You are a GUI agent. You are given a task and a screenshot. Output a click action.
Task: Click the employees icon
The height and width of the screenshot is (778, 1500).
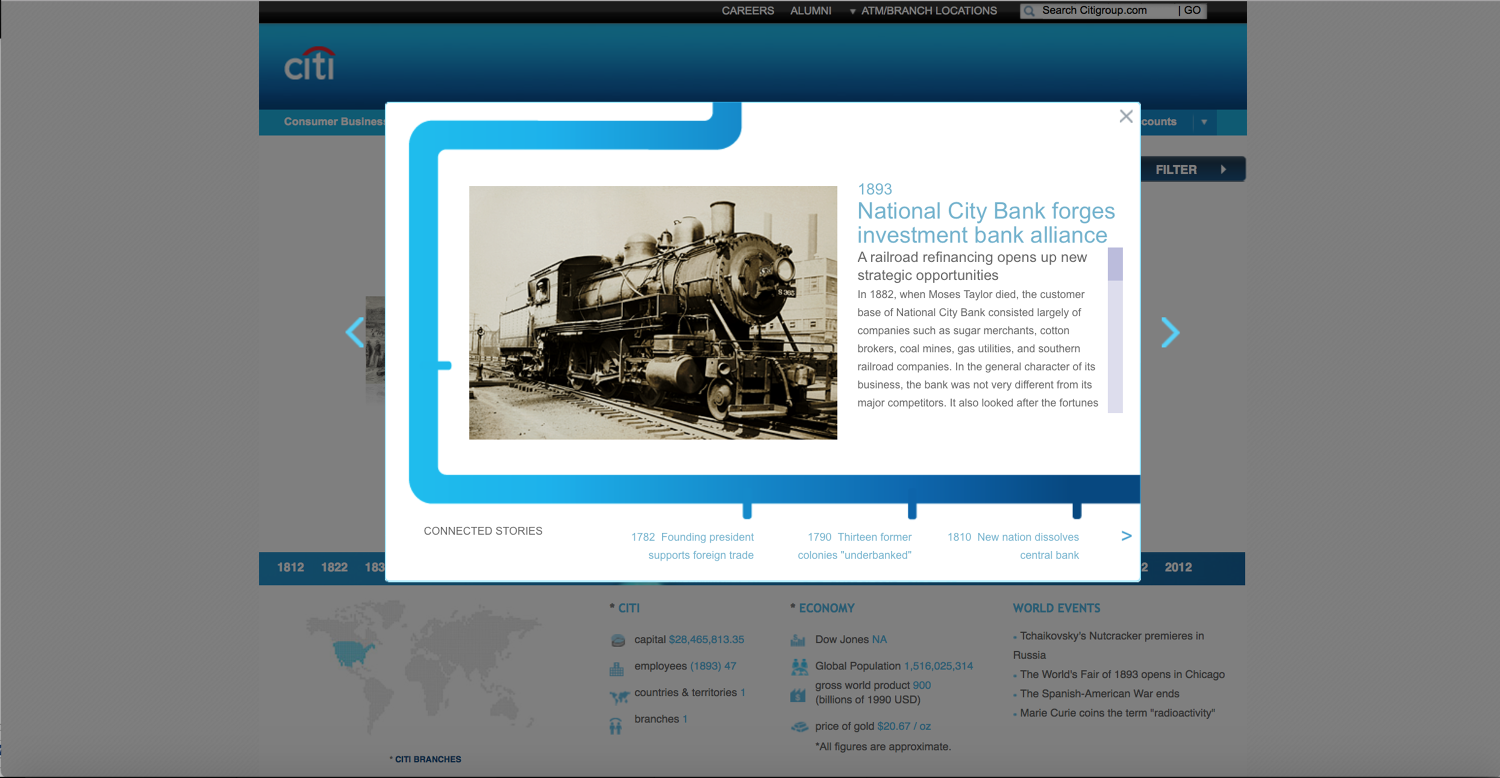(x=616, y=668)
